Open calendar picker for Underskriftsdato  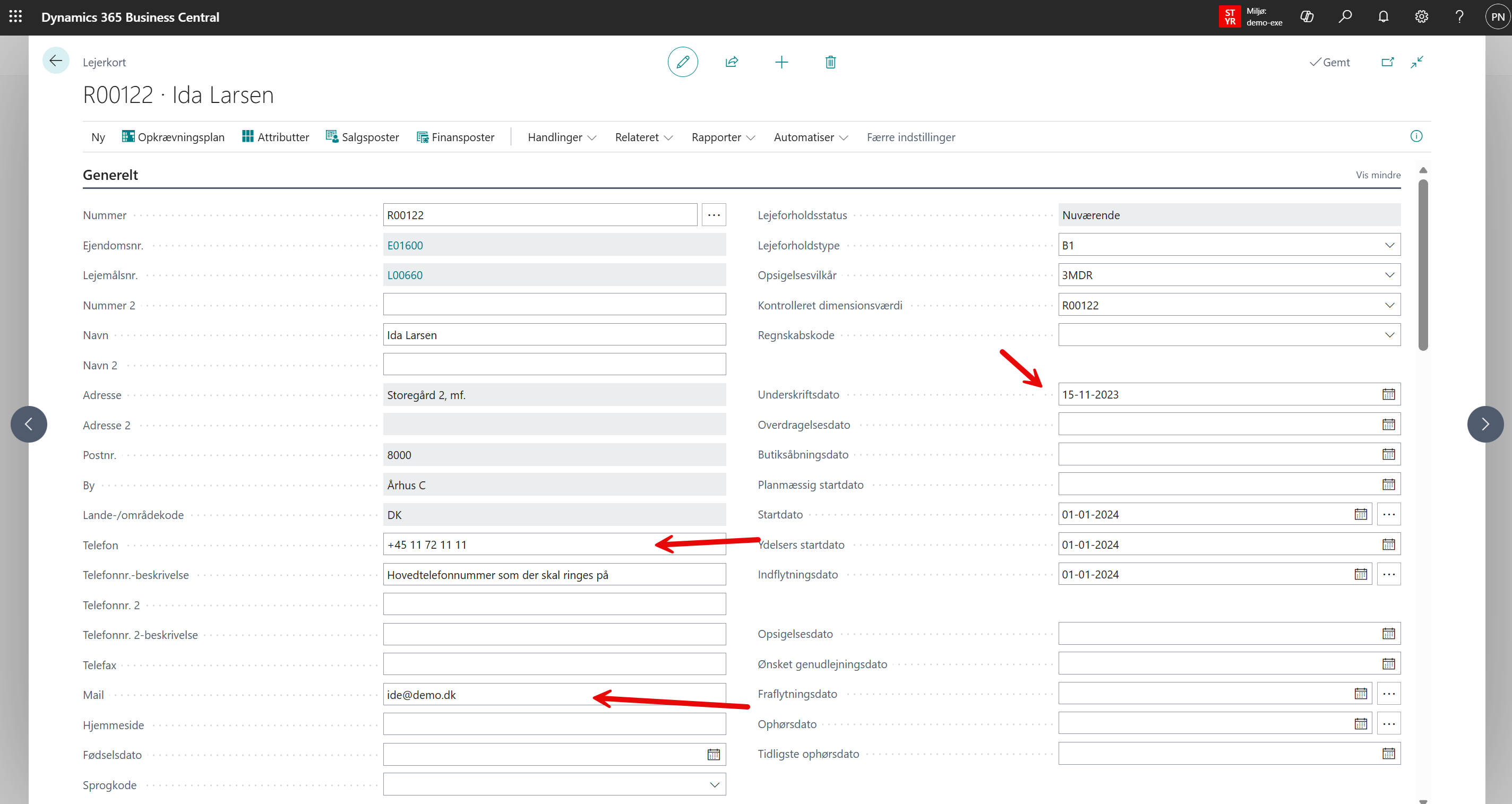click(x=1388, y=394)
